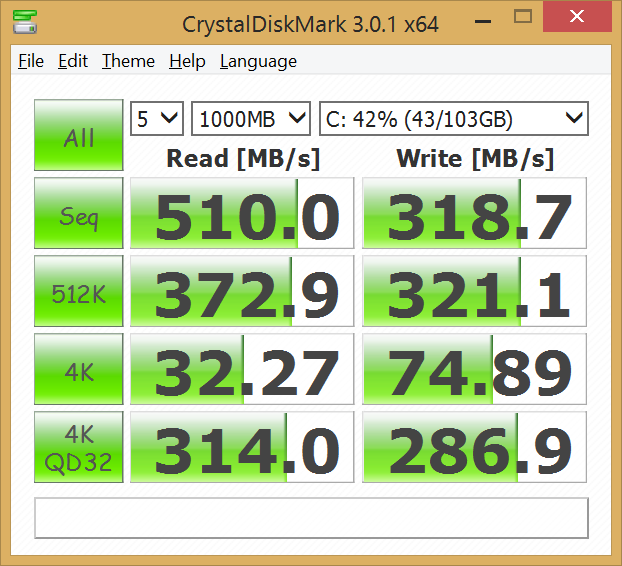Close the CrystalDiskMark window
This screenshot has width=622, height=566.
coord(577,17)
